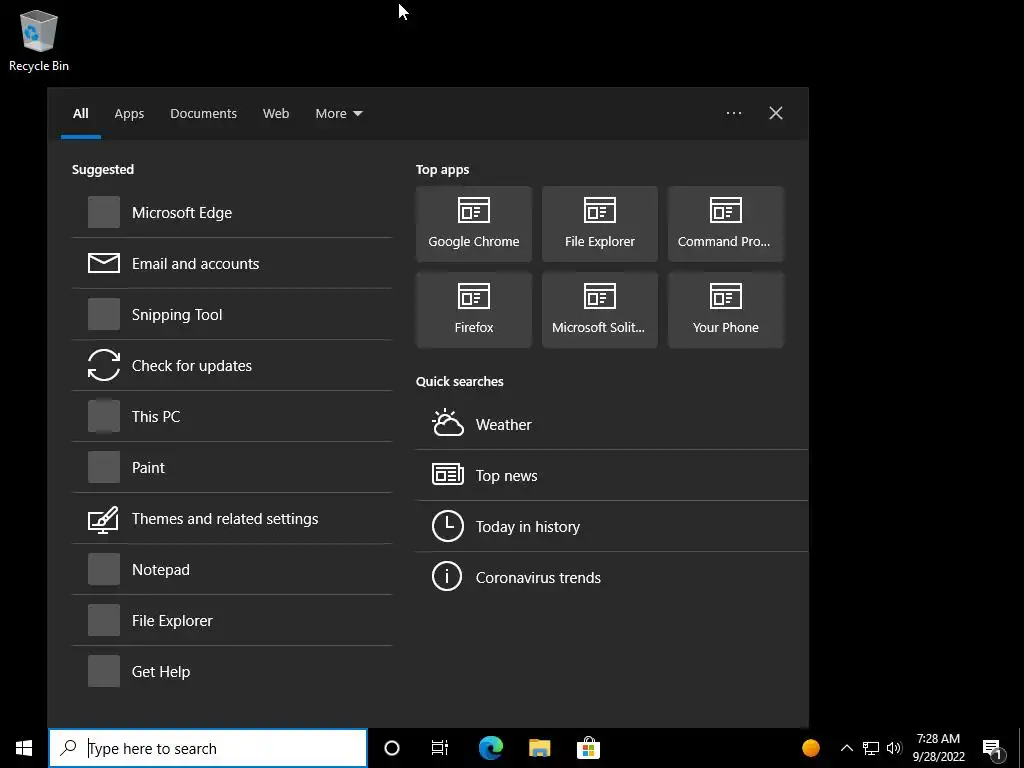Open the network status tray icon
1024x768 pixels.
click(x=871, y=748)
